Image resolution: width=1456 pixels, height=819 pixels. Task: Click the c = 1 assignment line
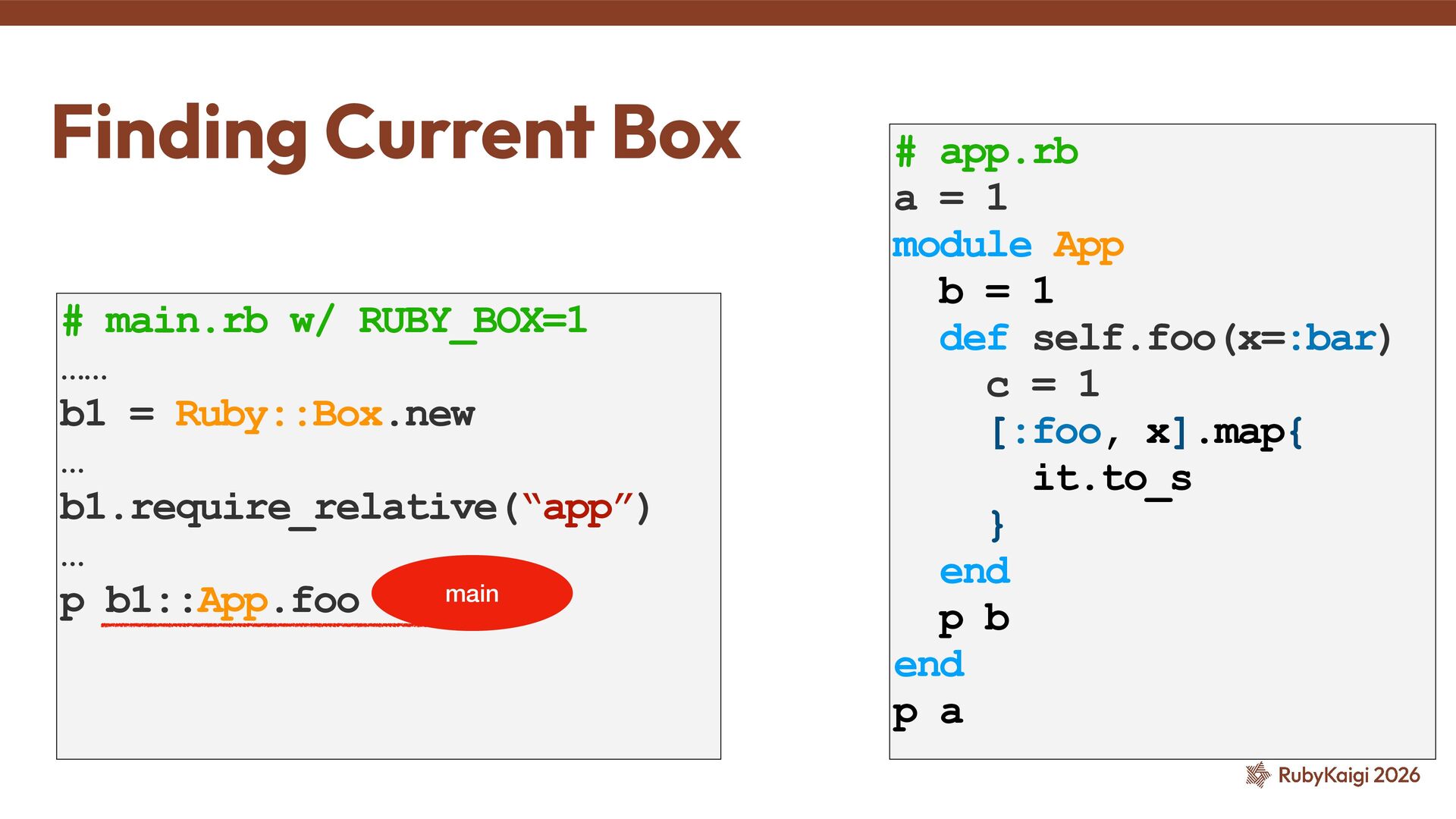tap(1042, 385)
